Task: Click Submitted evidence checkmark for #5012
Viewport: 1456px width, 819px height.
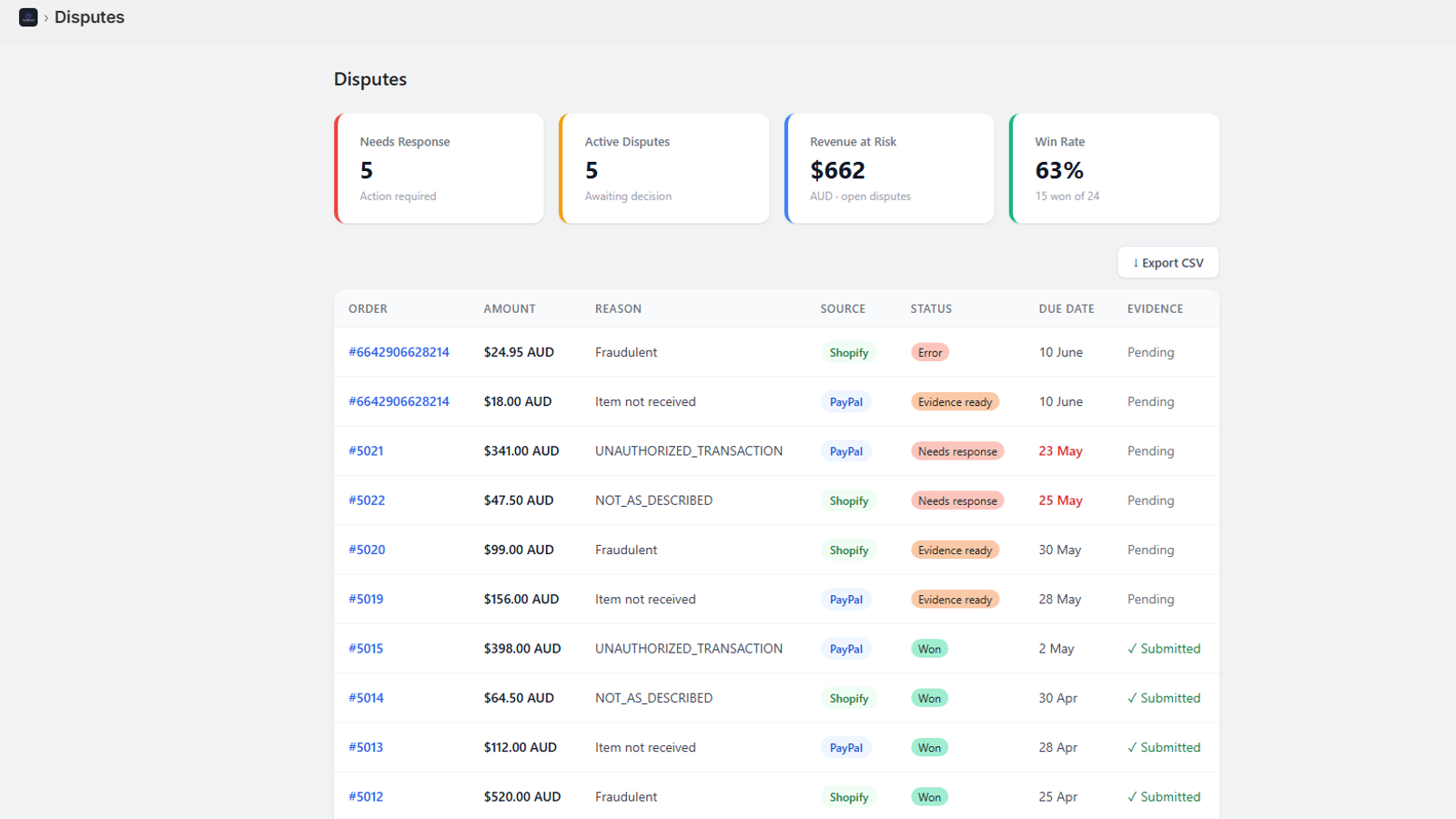Action: (x=1164, y=797)
